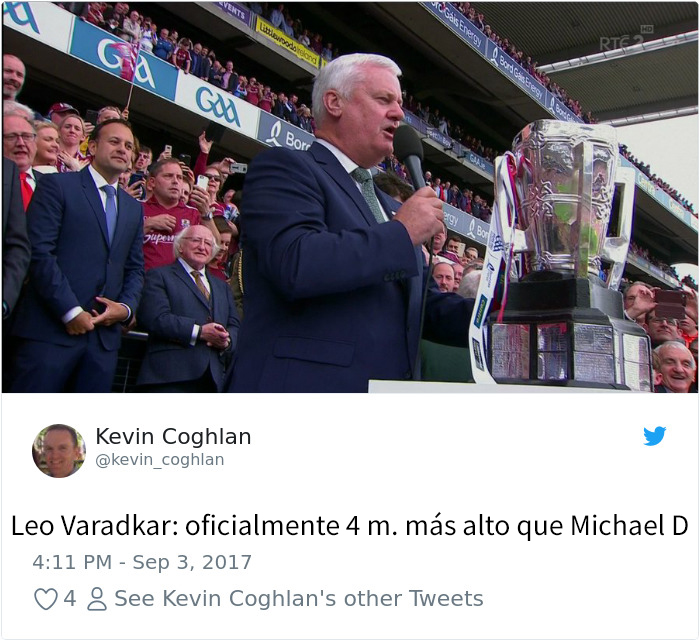Like the tweet using the heart icon

coord(46,599)
